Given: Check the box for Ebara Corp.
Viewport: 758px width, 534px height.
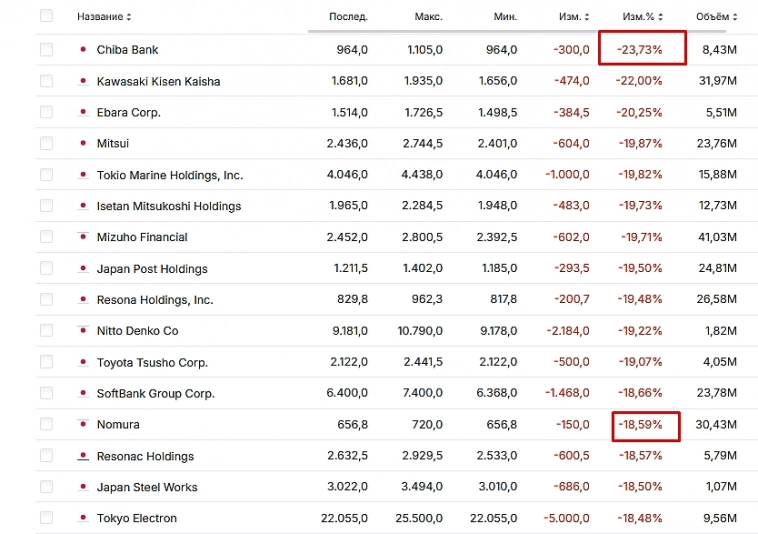Looking at the screenshot, I should coord(46,112).
